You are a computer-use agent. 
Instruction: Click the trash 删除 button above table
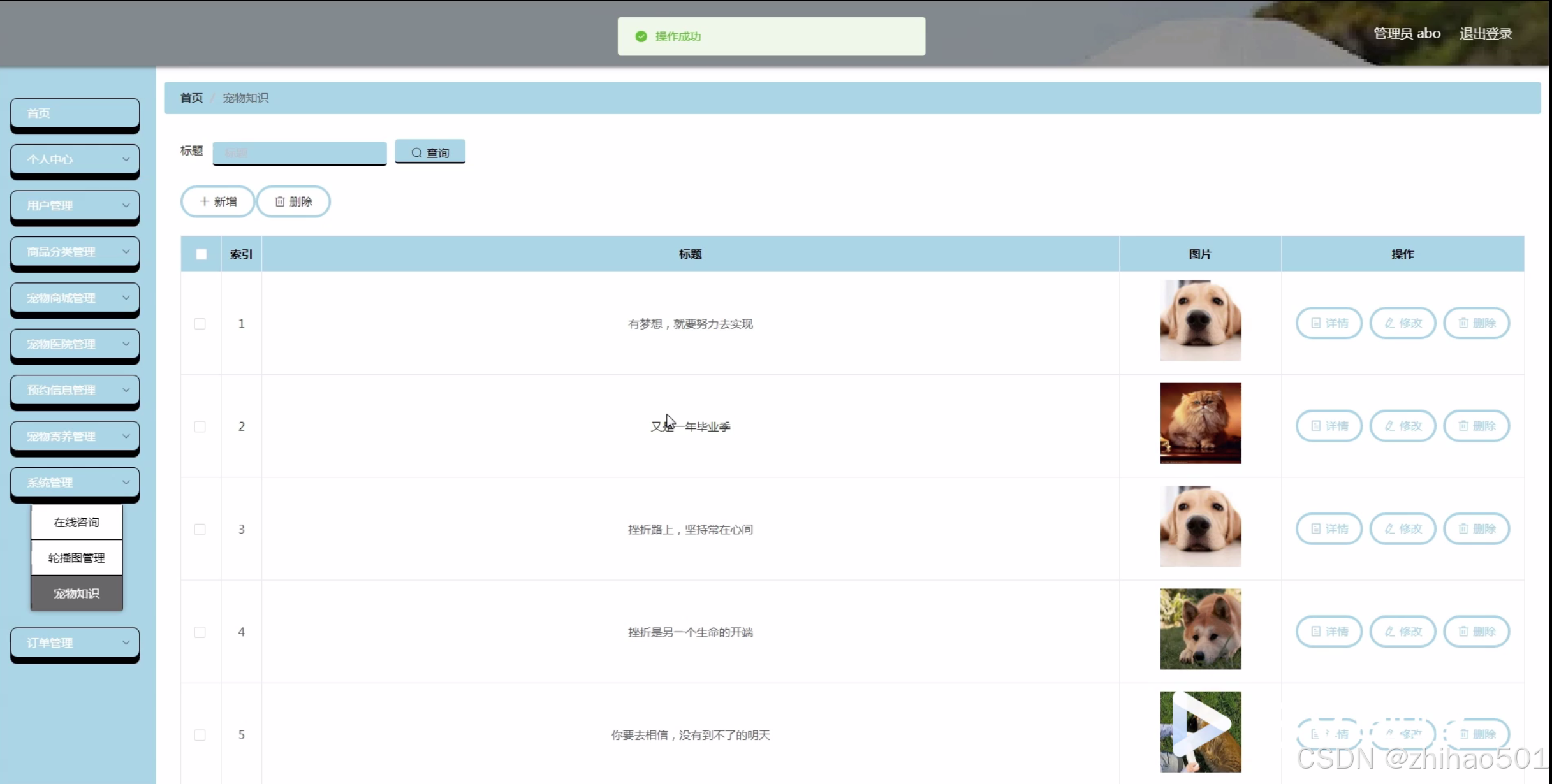293,201
